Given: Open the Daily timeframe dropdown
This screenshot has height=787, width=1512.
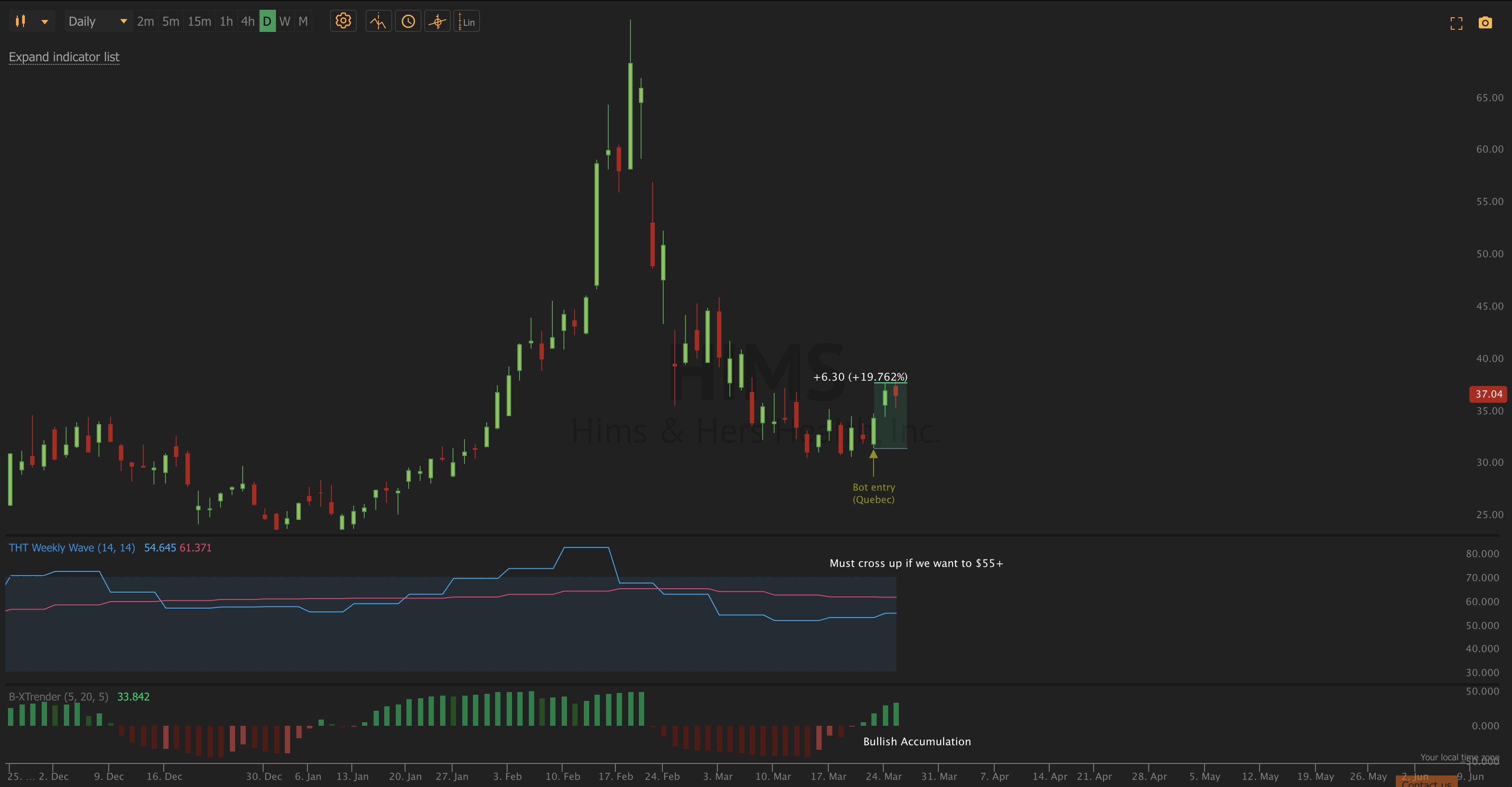Looking at the screenshot, I should pos(98,22).
